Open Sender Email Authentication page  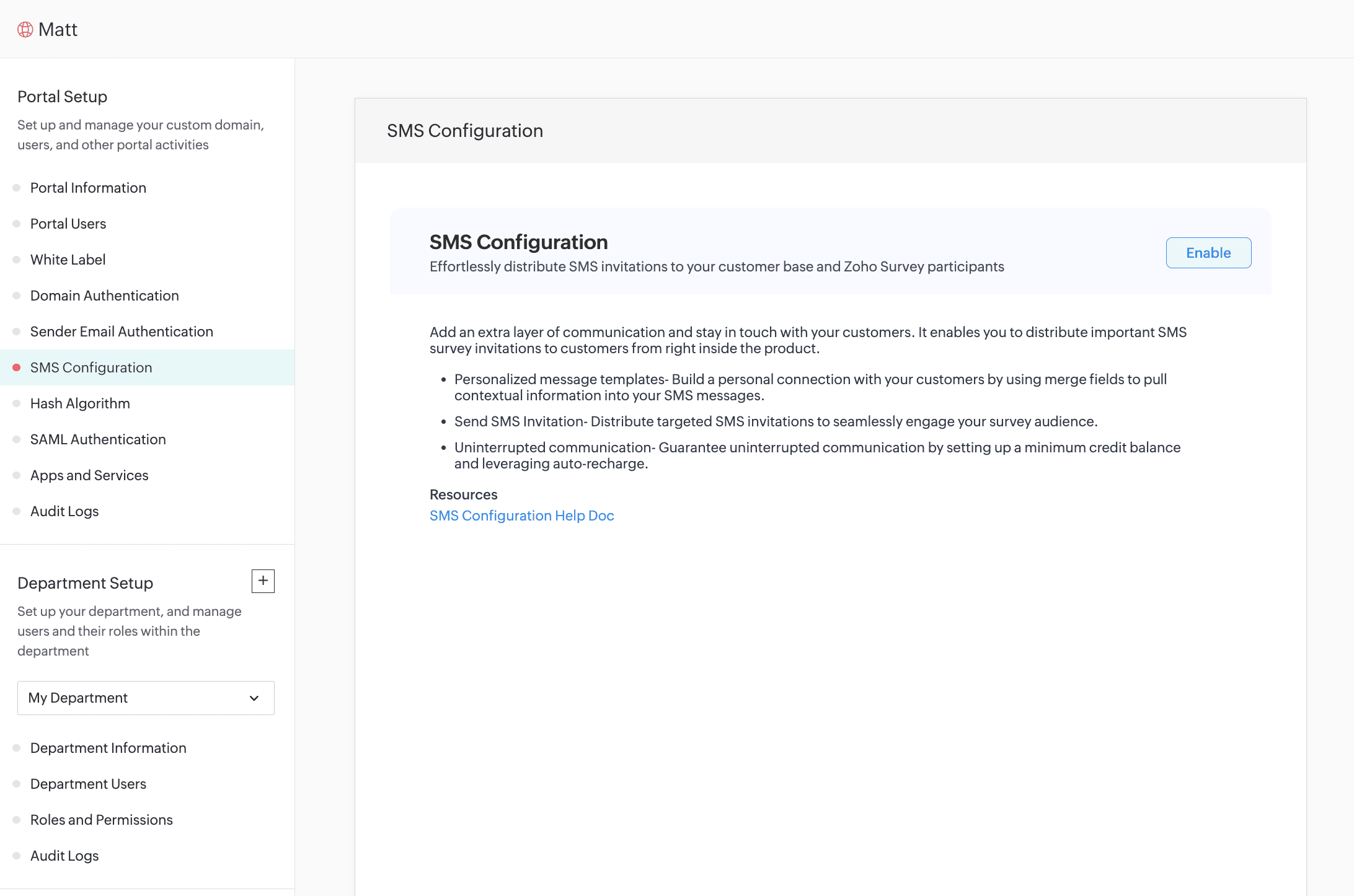pos(122,332)
